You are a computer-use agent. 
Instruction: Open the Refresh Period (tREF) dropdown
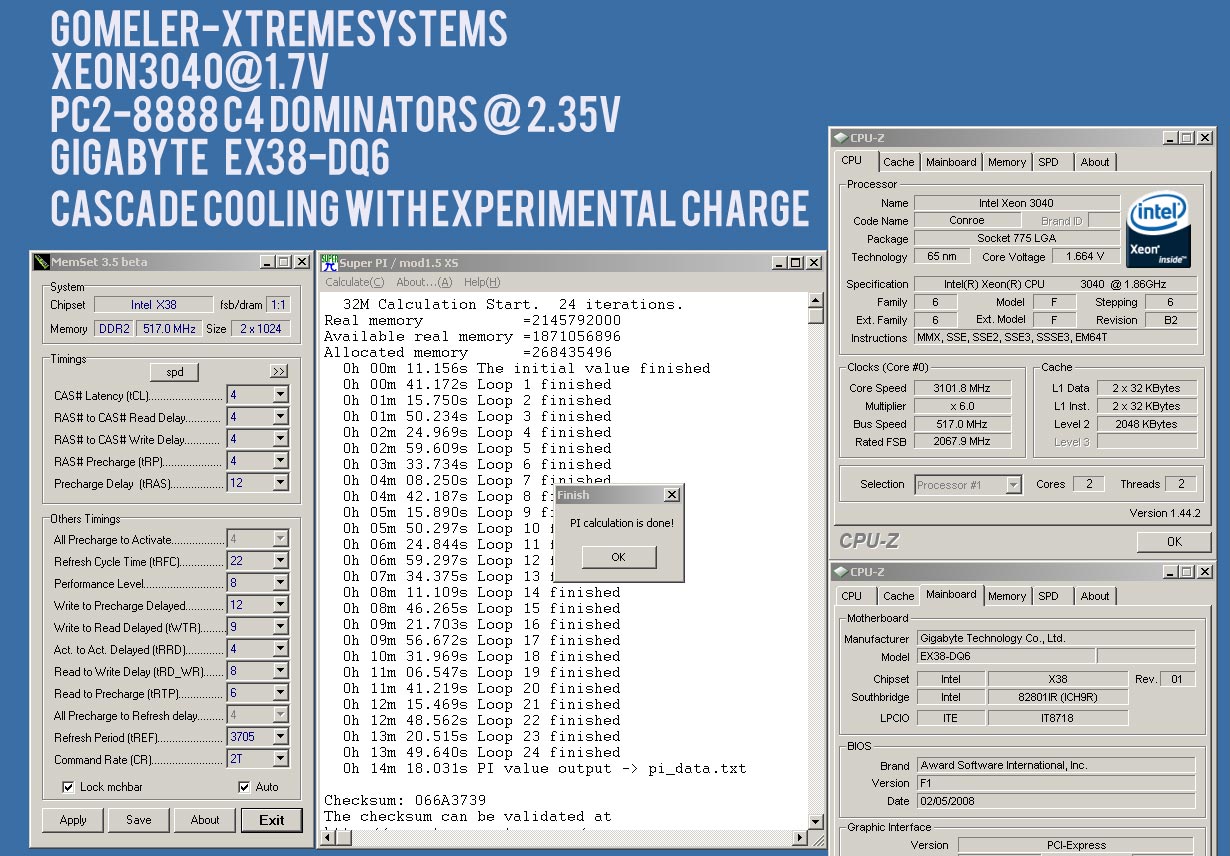click(x=280, y=737)
